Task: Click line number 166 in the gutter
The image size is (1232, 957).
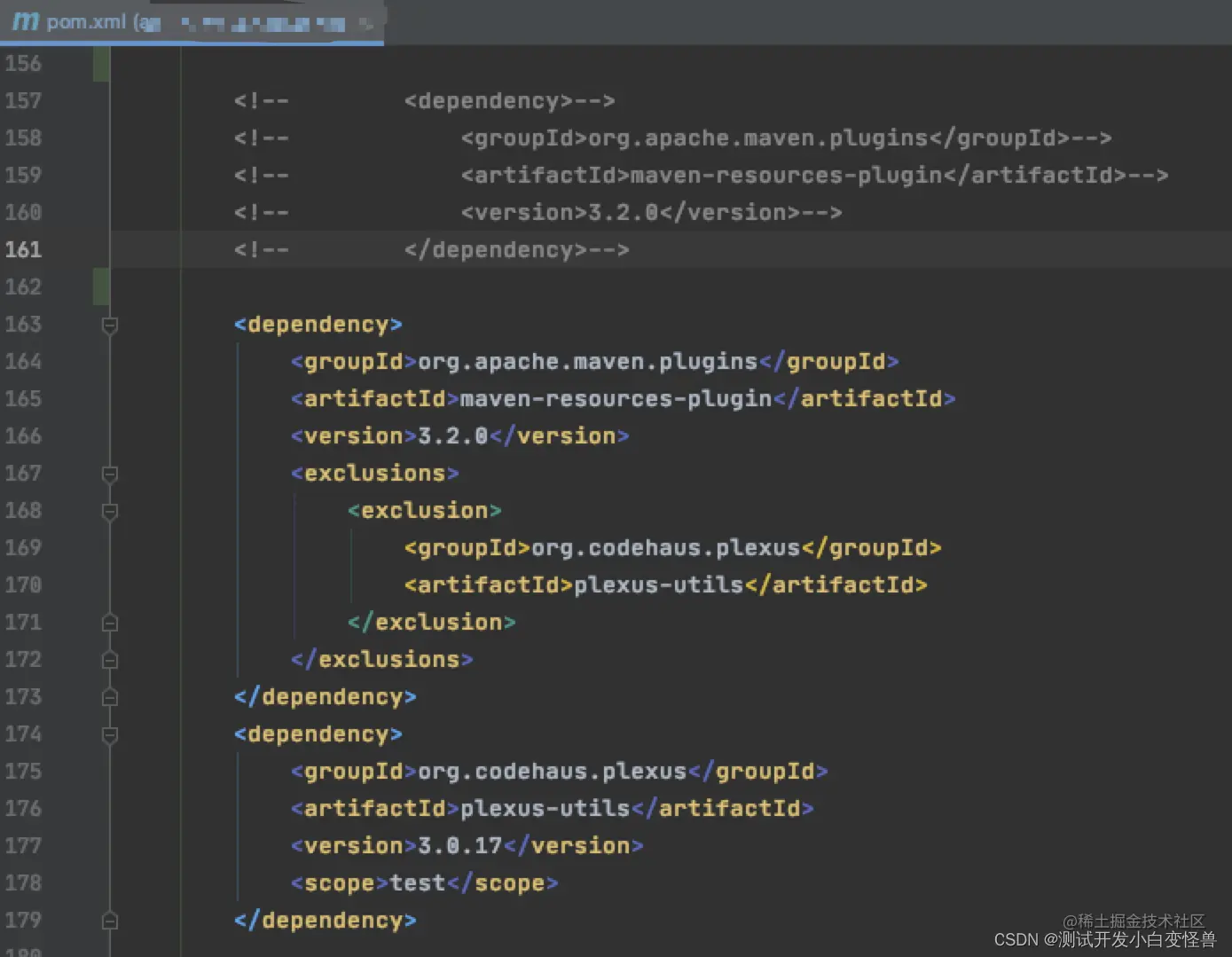Action: pyautogui.click(x=23, y=436)
